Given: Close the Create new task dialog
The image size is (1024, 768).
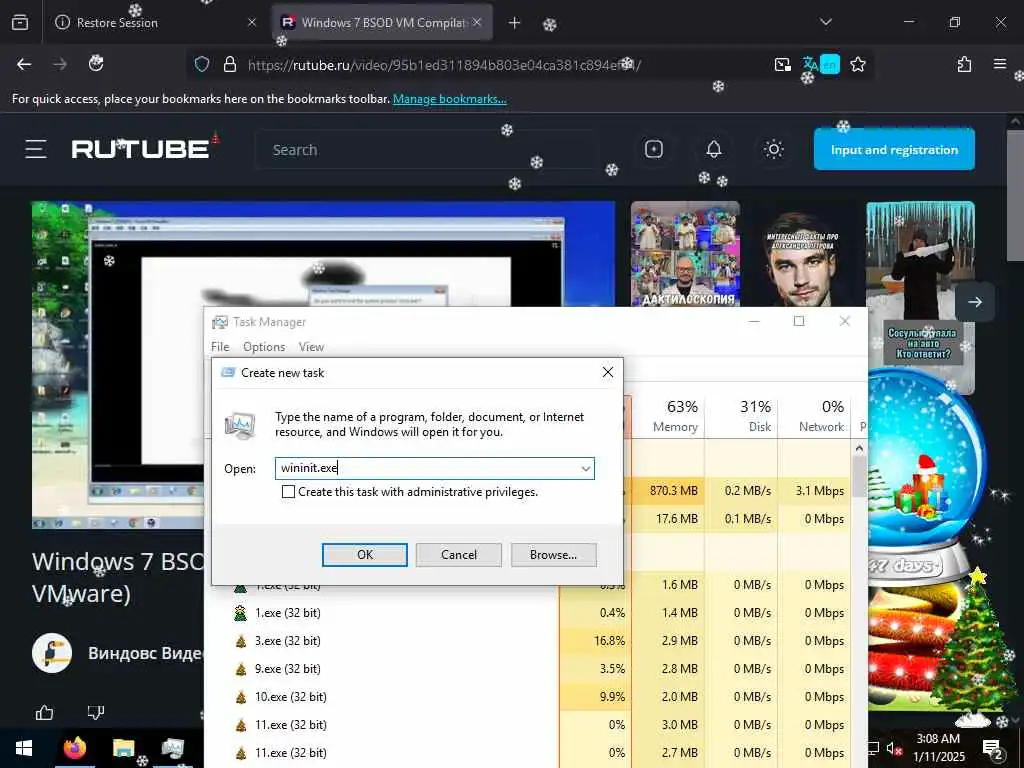Looking at the screenshot, I should point(607,372).
